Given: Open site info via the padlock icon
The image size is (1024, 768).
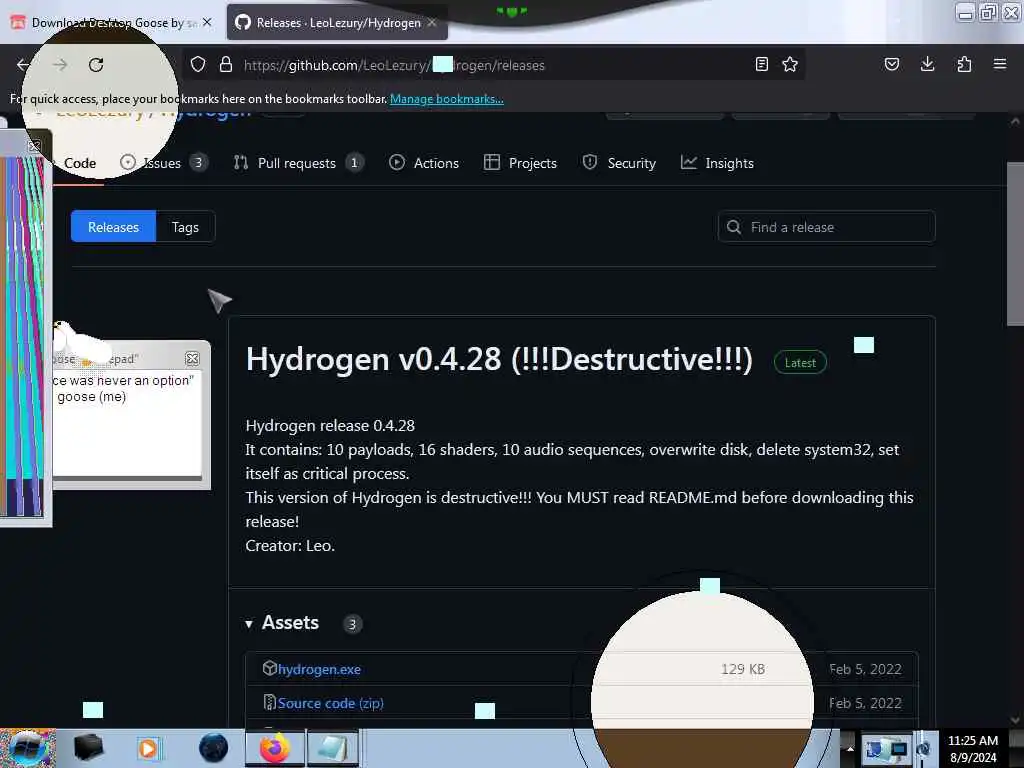Looking at the screenshot, I should coord(226,65).
